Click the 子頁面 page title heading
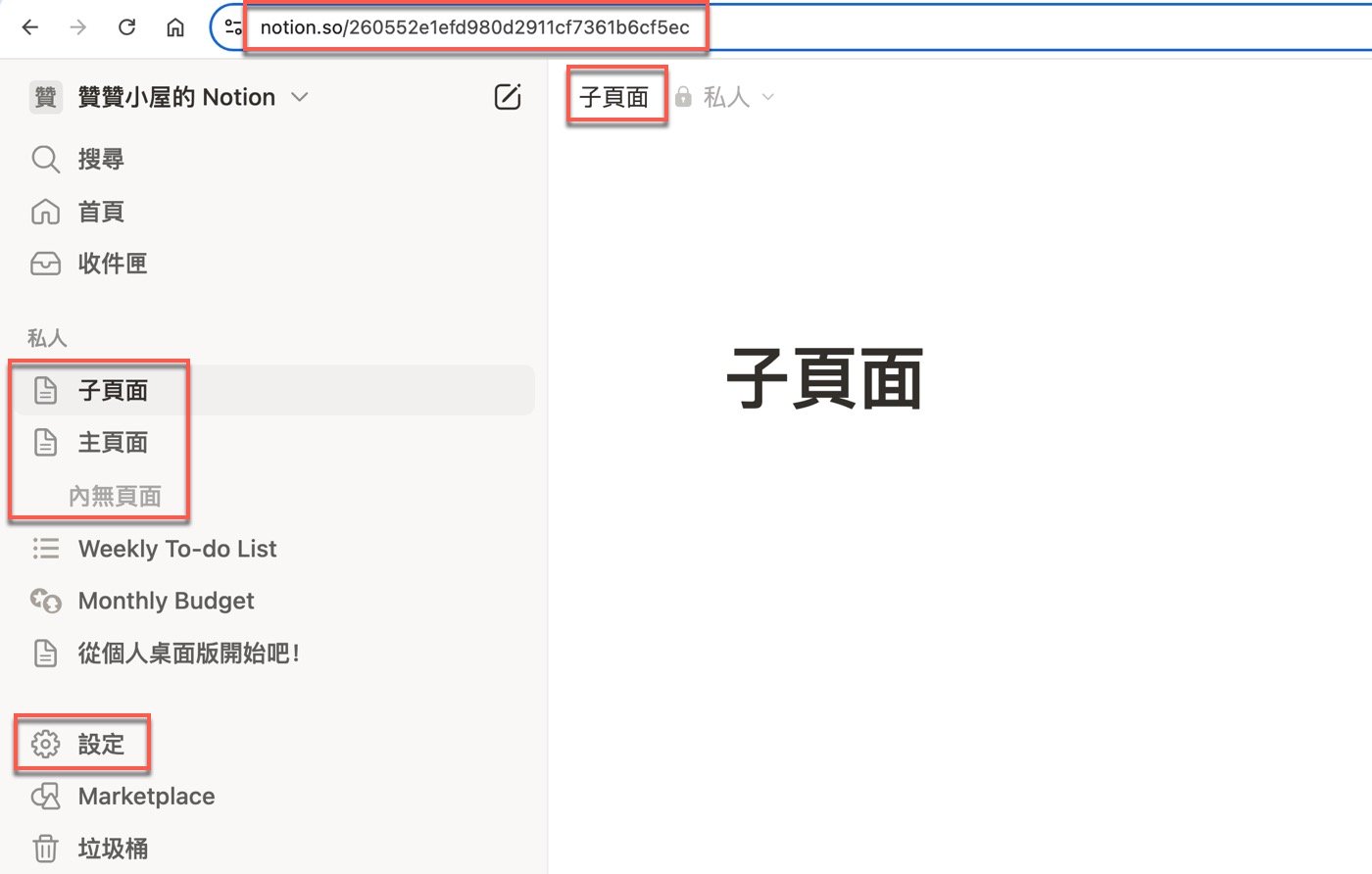 [x=825, y=379]
